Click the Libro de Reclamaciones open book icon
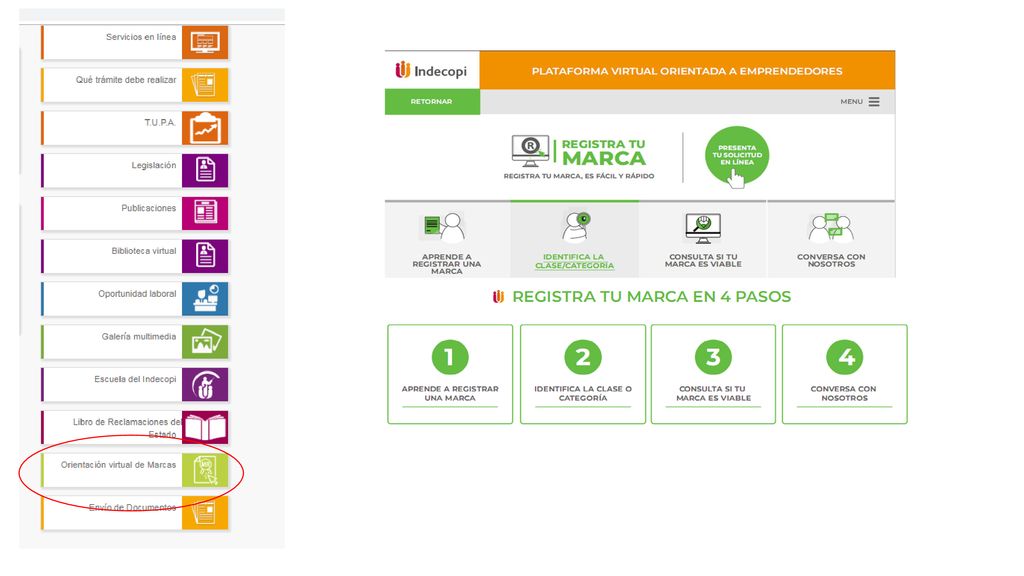Image resolution: width=1024 pixels, height=576 pixels. [x=205, y=427]
